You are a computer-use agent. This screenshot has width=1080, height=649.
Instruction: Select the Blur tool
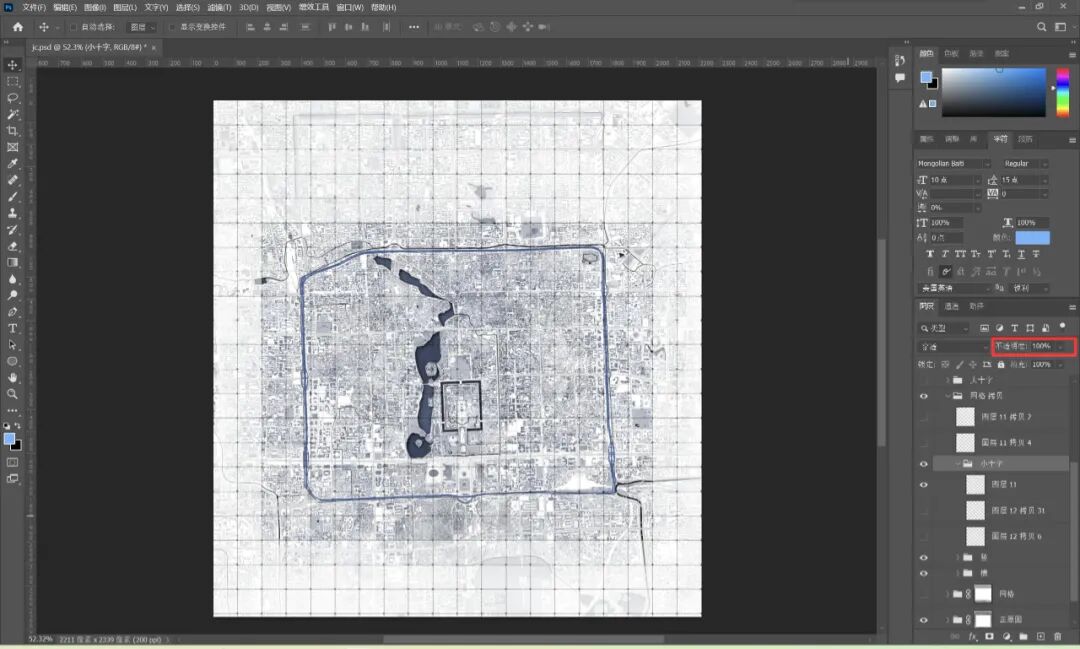12,279
